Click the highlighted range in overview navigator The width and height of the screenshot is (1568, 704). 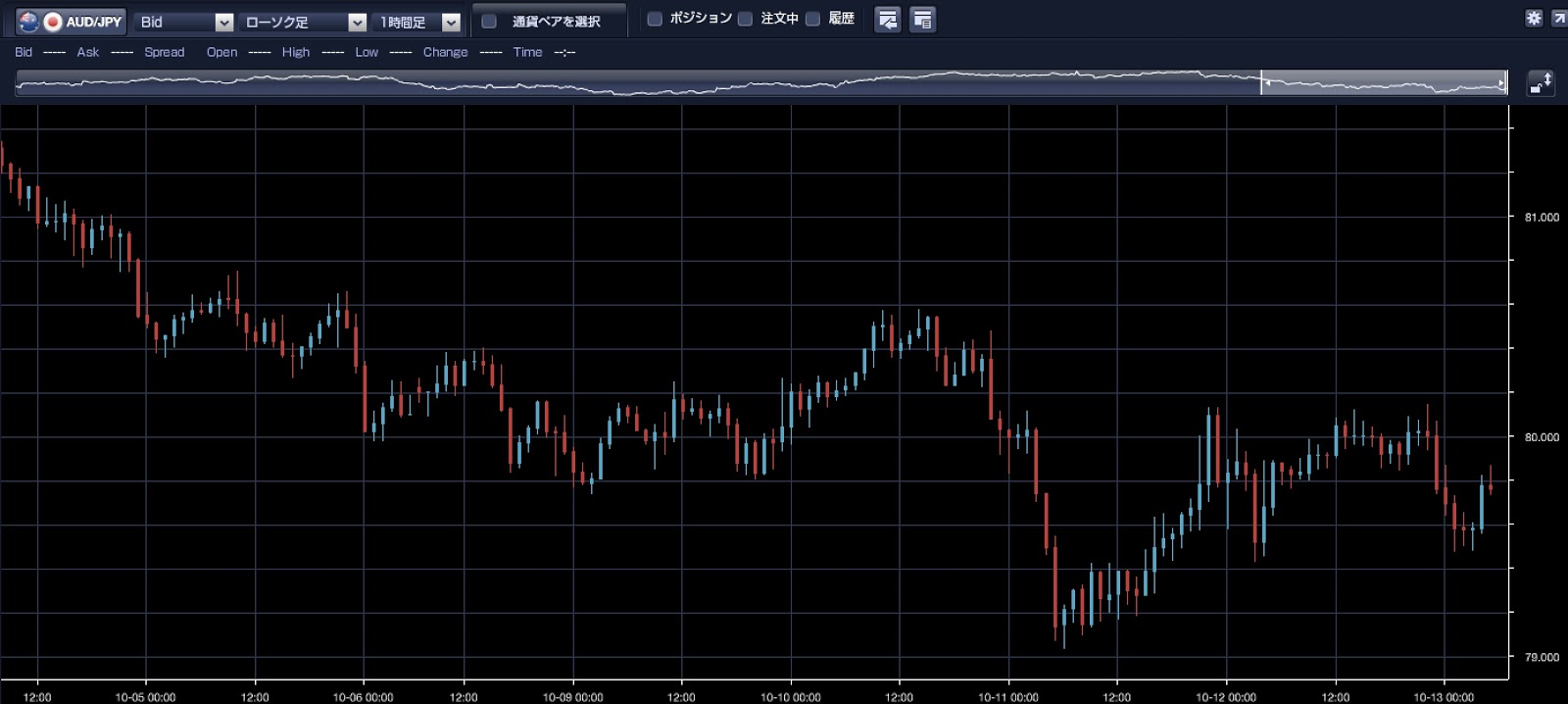tap(1384, 83)
